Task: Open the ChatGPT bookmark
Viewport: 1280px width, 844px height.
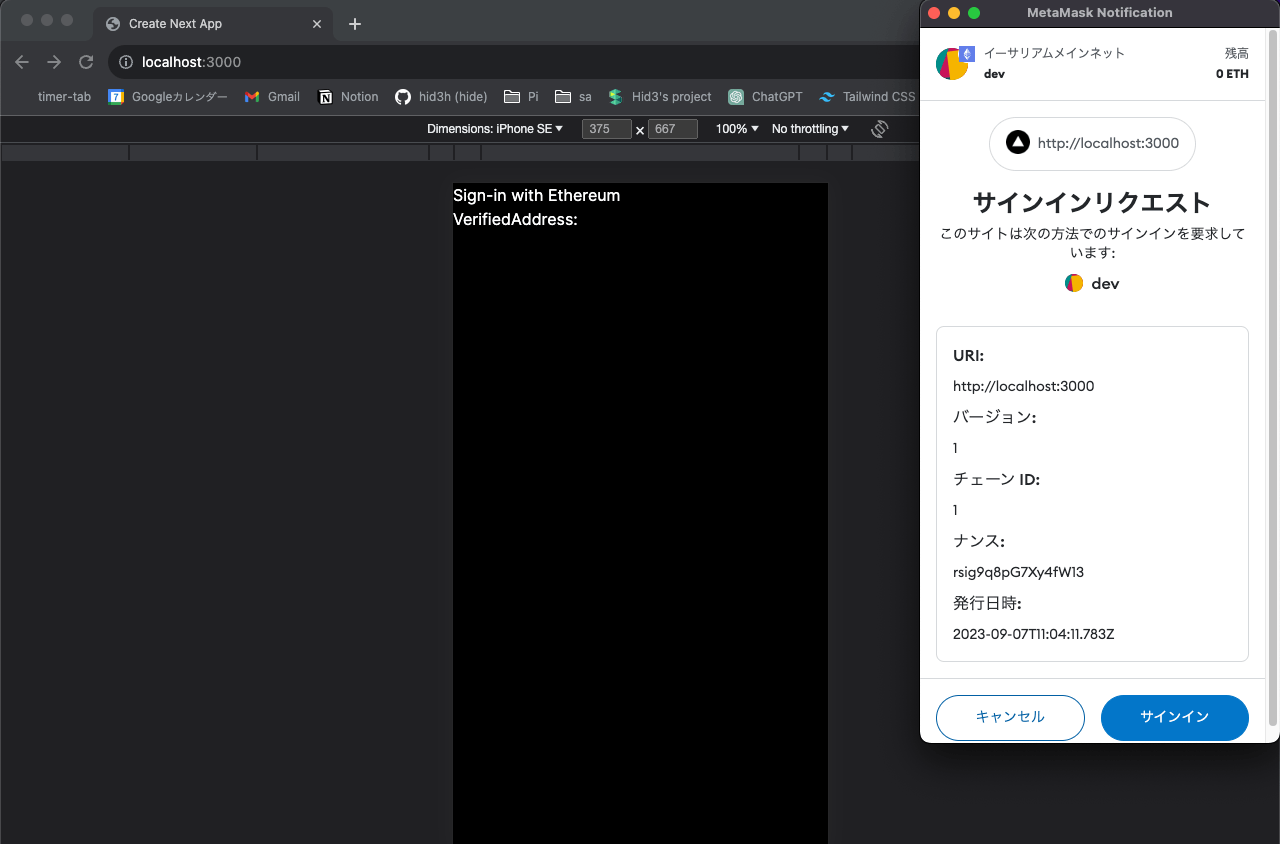Action: pyautogui.click(x=765, y=97)
